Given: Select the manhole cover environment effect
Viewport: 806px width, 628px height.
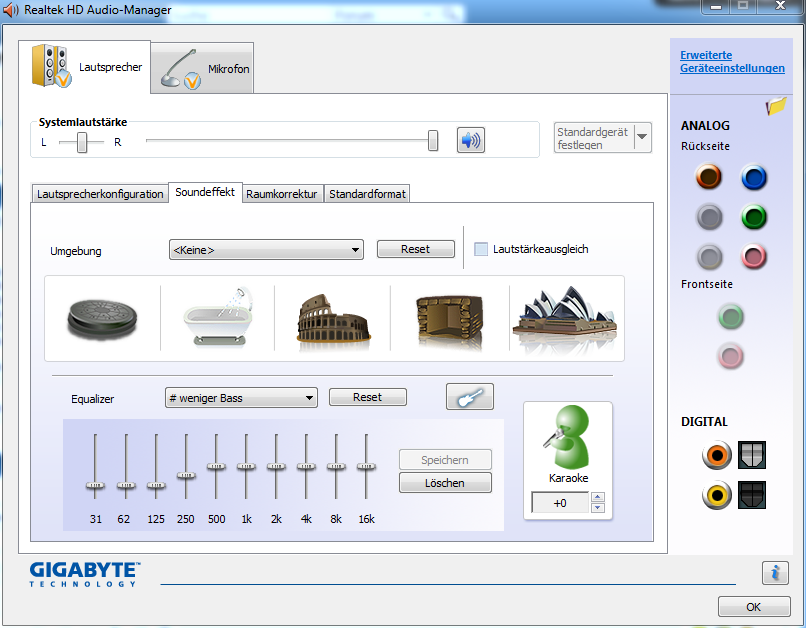Looking at the screenshot, I should [x=102, y=318].
